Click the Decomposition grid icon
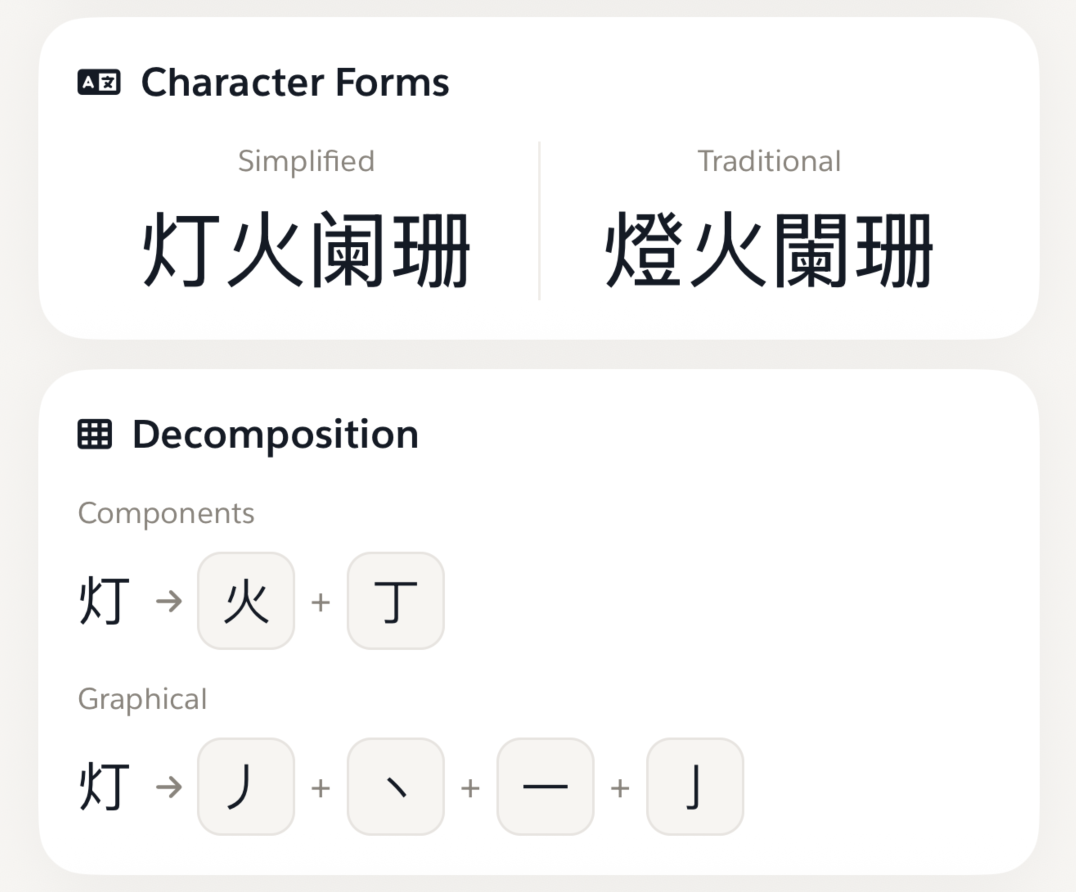Viewport: 1076px width, 892px height. point(95,433)
